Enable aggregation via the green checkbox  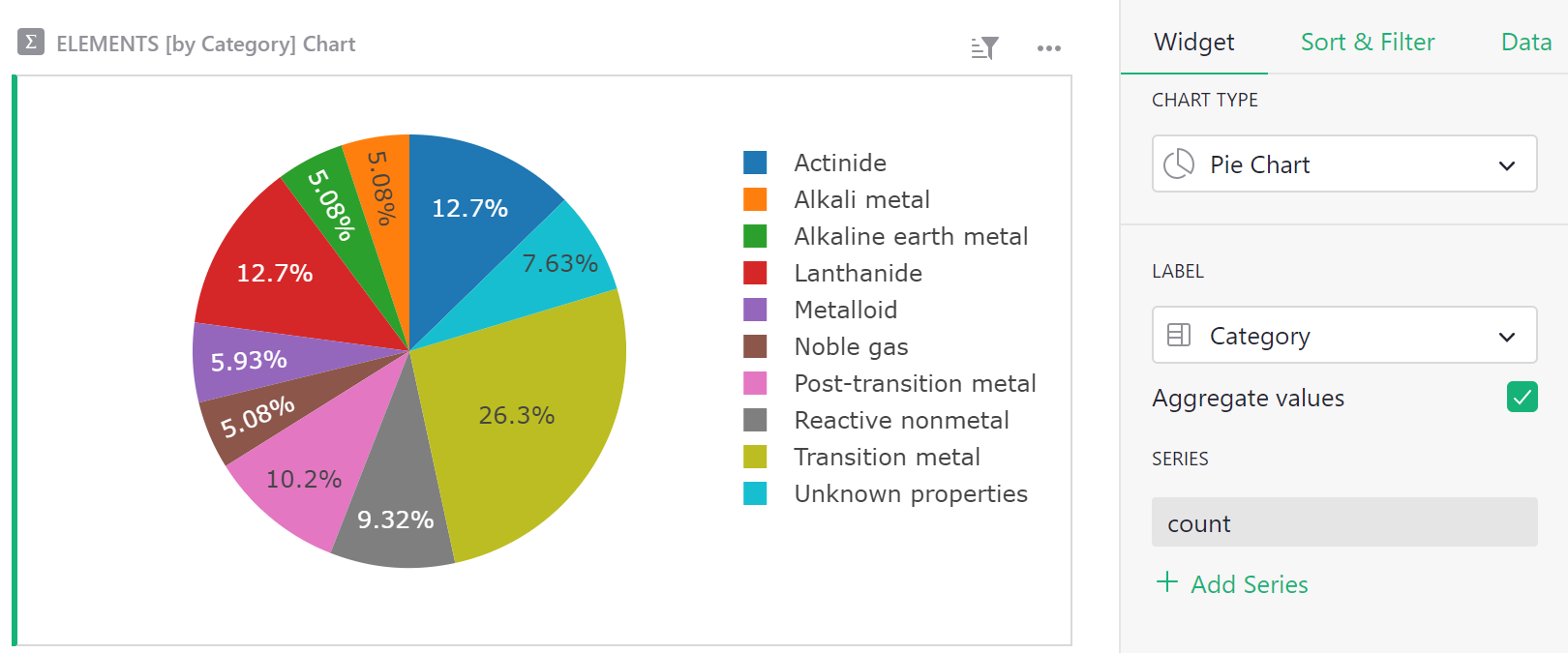coord(1522,397)
